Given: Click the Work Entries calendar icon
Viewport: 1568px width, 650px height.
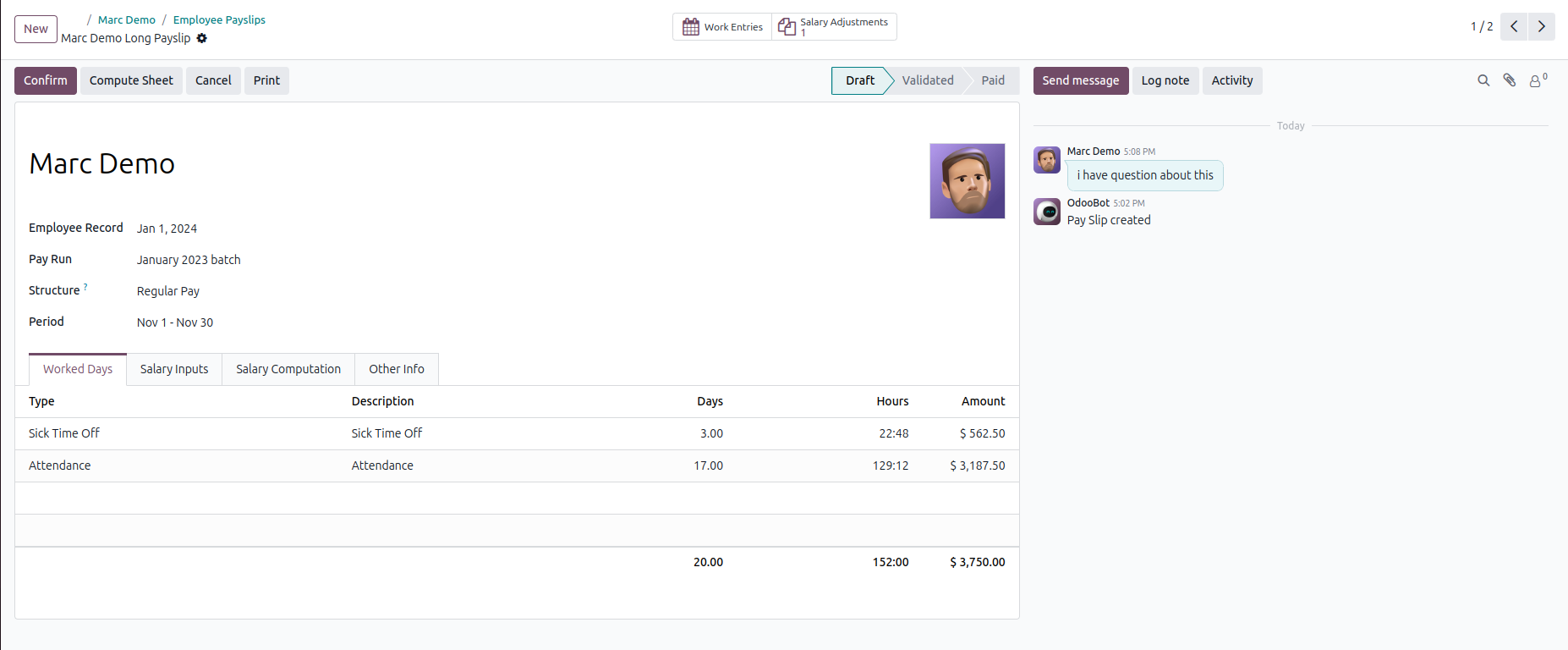Looking at the screenshot, I should pos(690,27).
